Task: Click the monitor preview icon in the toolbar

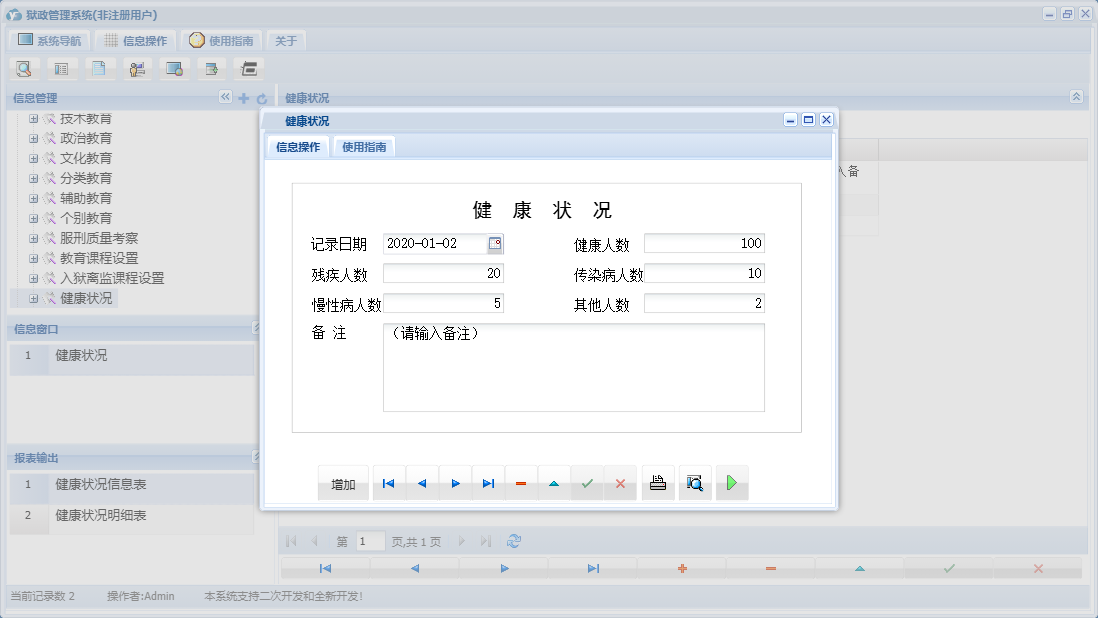Action: pyautogui.click(x=174, y=68)
